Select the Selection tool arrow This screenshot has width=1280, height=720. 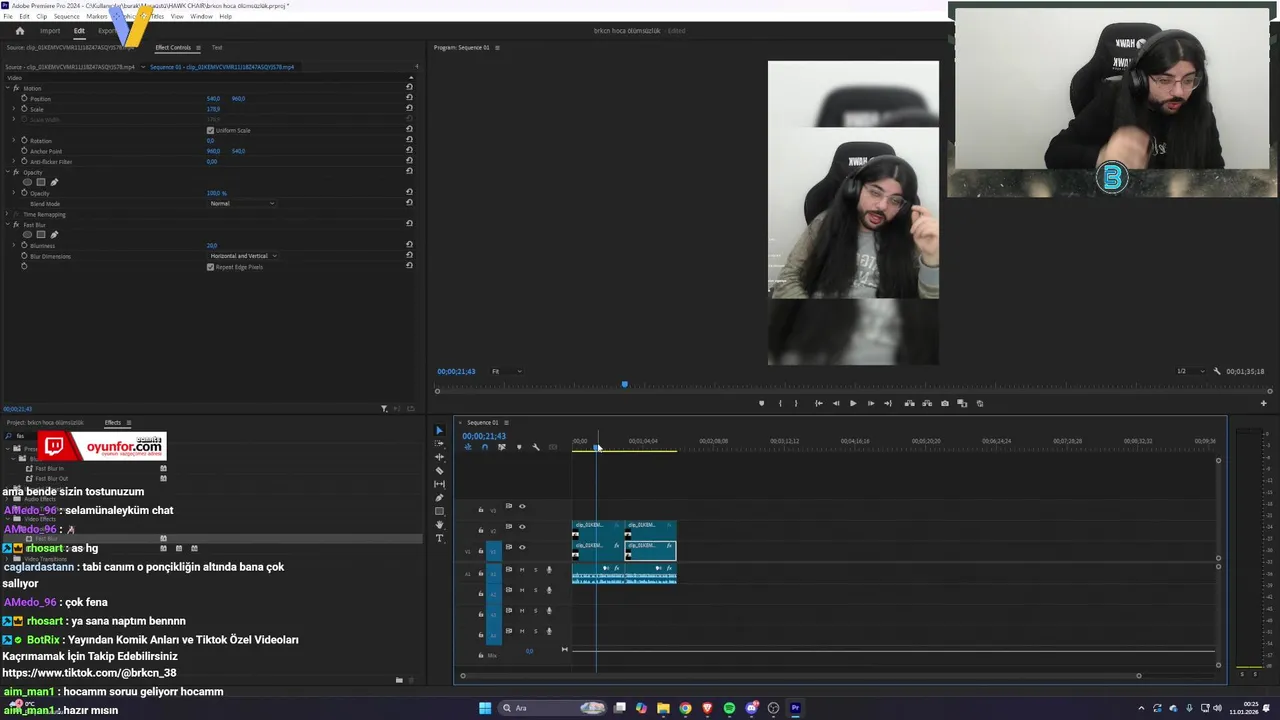pyautogui.click(x=439, y=431)
